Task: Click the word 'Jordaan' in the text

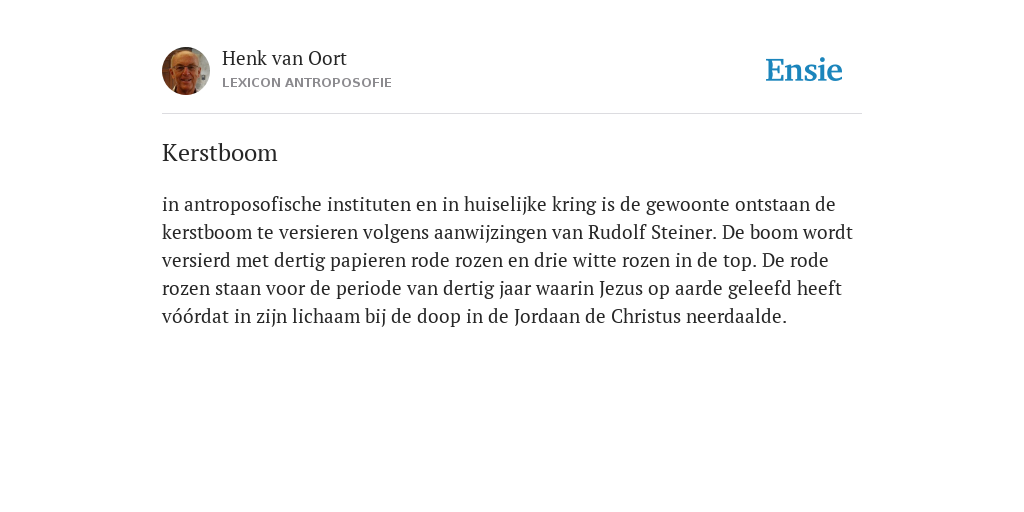Action: click(543, 317)
